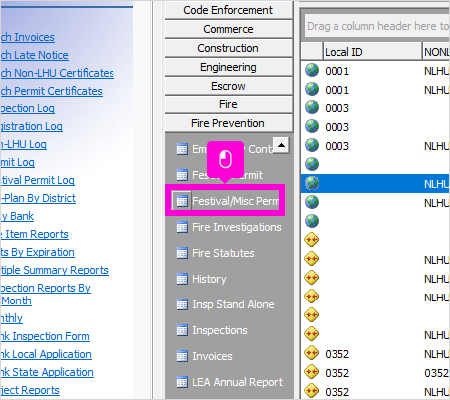Select the Insp Stand Alone table icon
Viewport: 450px width, 400px height.
pyautogui.click(x=182, y=304)
